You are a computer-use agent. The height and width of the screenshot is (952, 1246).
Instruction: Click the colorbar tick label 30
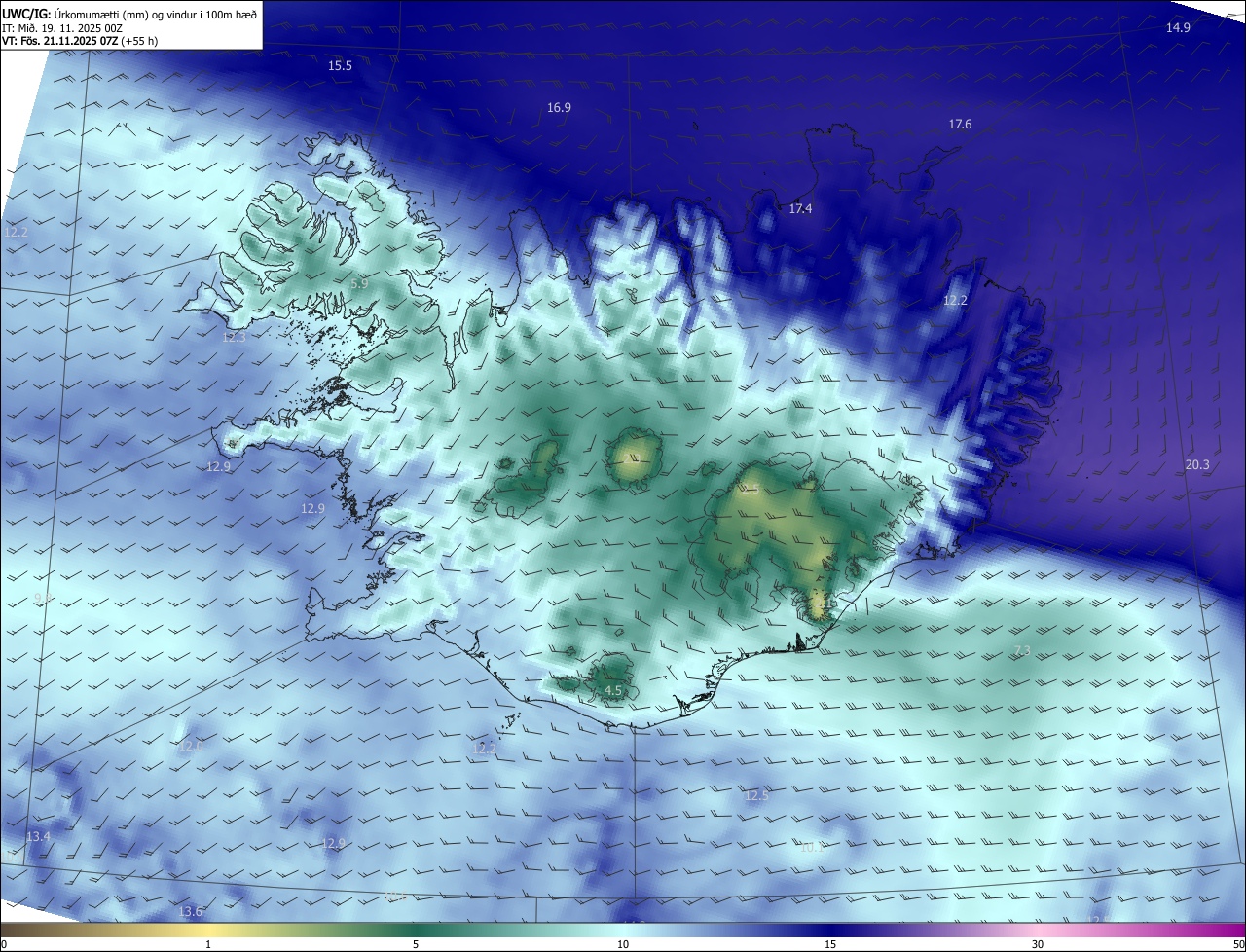click(1038, 944)
